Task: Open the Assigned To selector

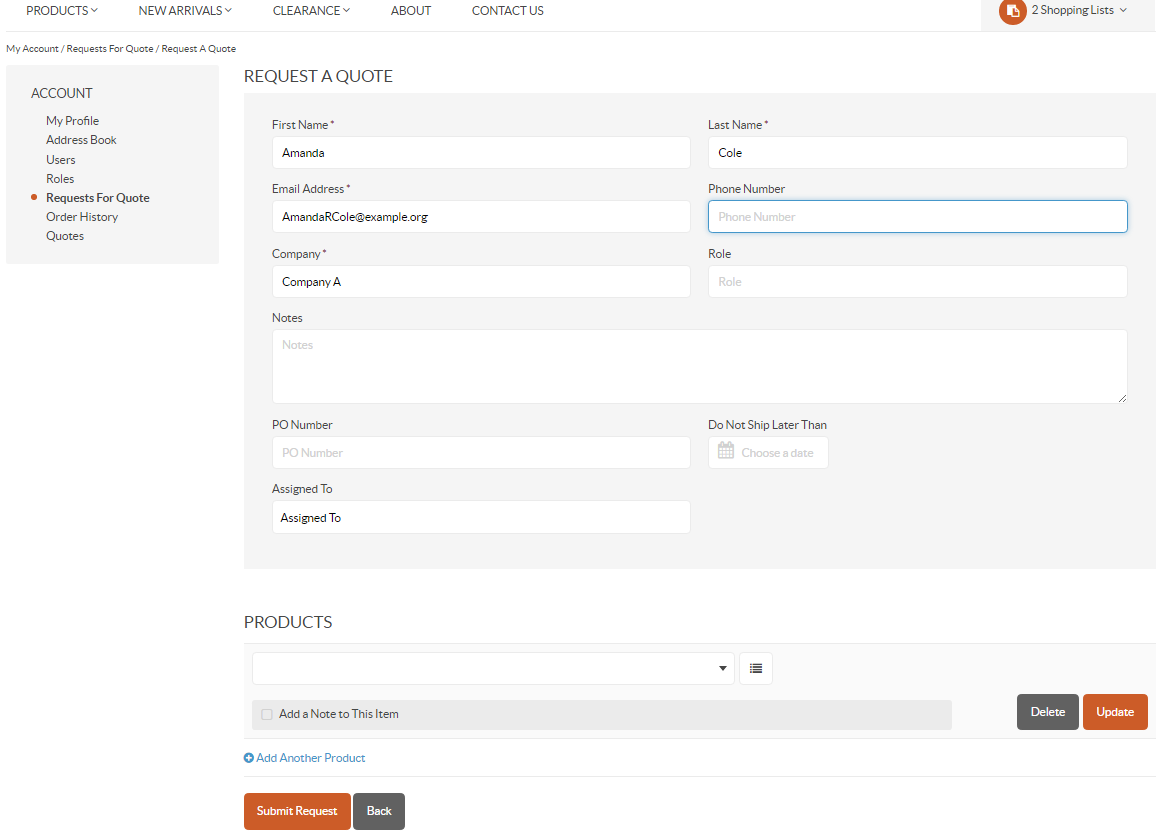Action: click(481, 518)
